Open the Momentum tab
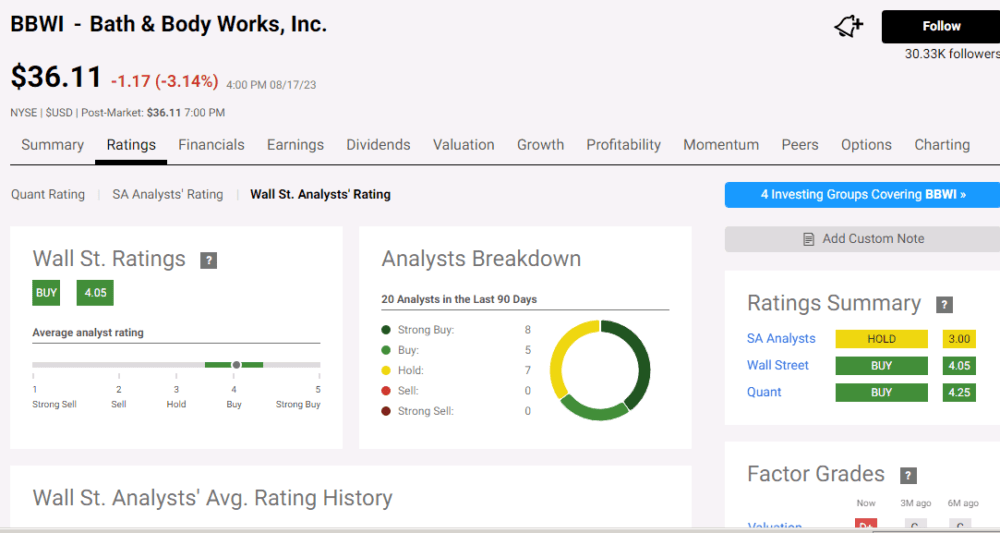Screen dimensions: 1000x533 pos(721,145)
